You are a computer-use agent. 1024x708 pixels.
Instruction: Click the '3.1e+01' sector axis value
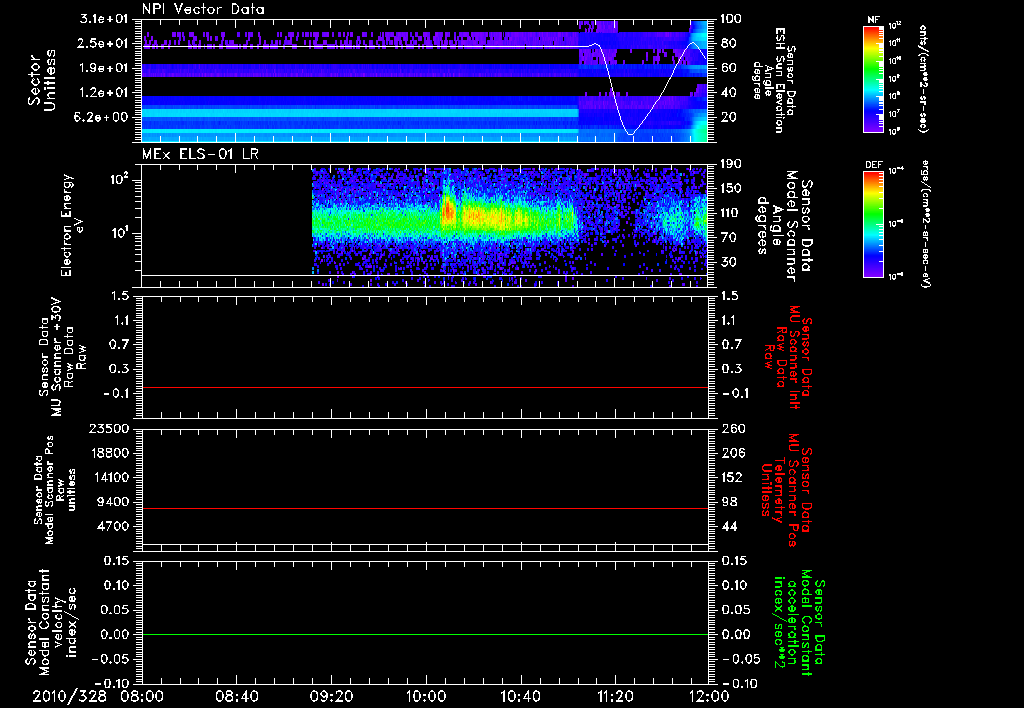tap(103, 19)
